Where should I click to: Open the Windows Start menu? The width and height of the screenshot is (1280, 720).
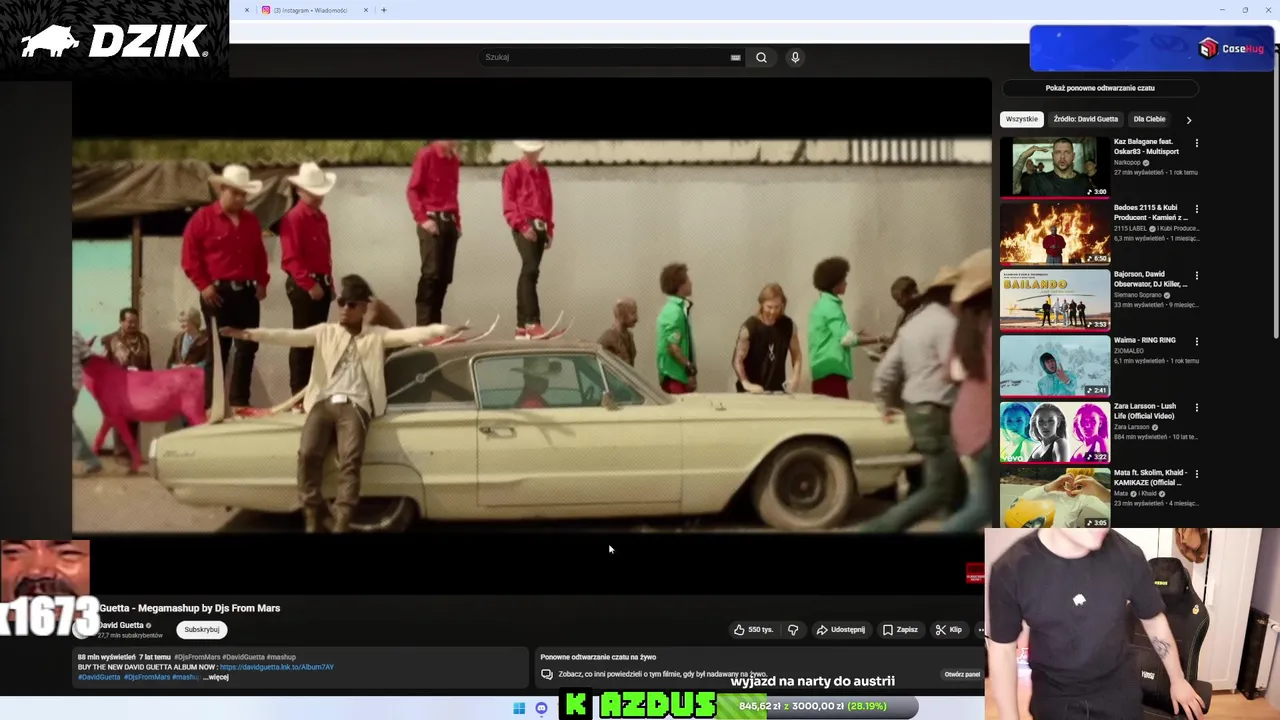coord(519,708)
